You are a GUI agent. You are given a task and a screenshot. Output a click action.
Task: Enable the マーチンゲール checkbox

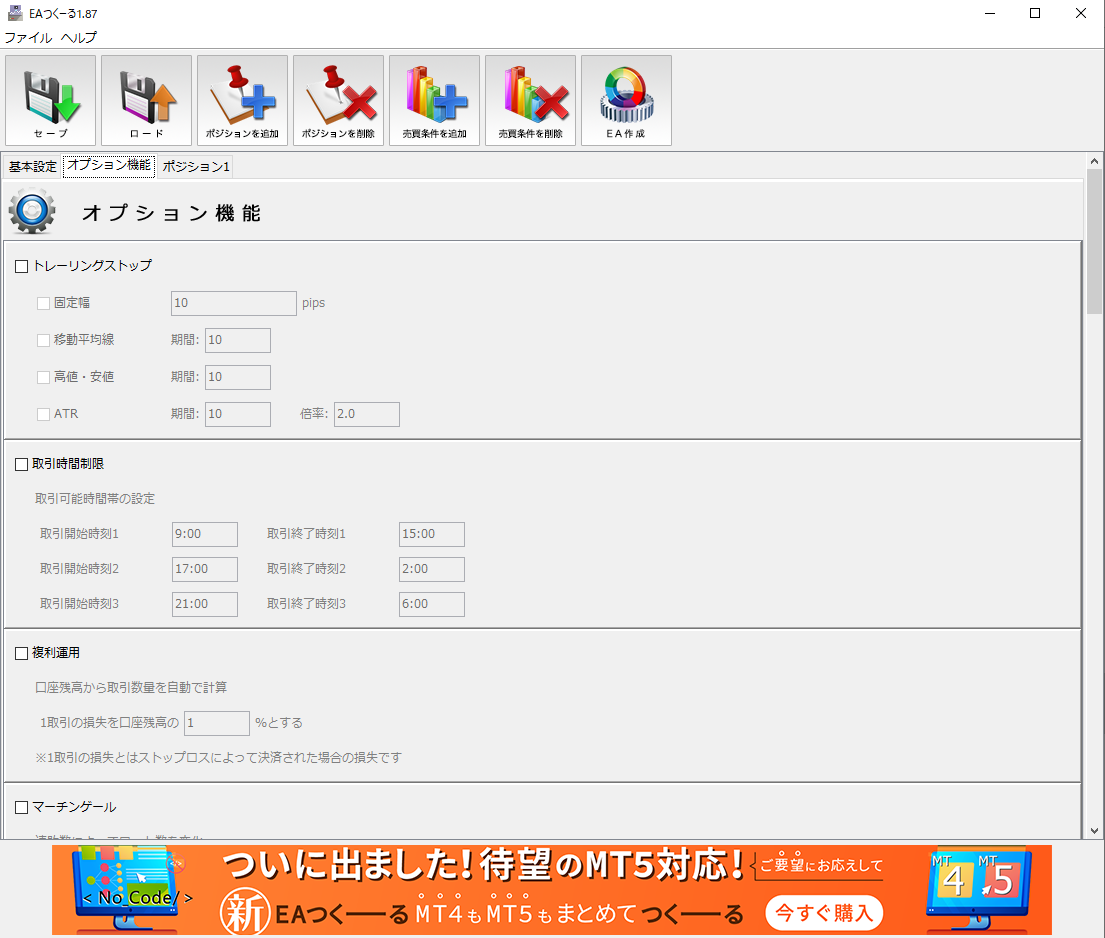point(22,808)
